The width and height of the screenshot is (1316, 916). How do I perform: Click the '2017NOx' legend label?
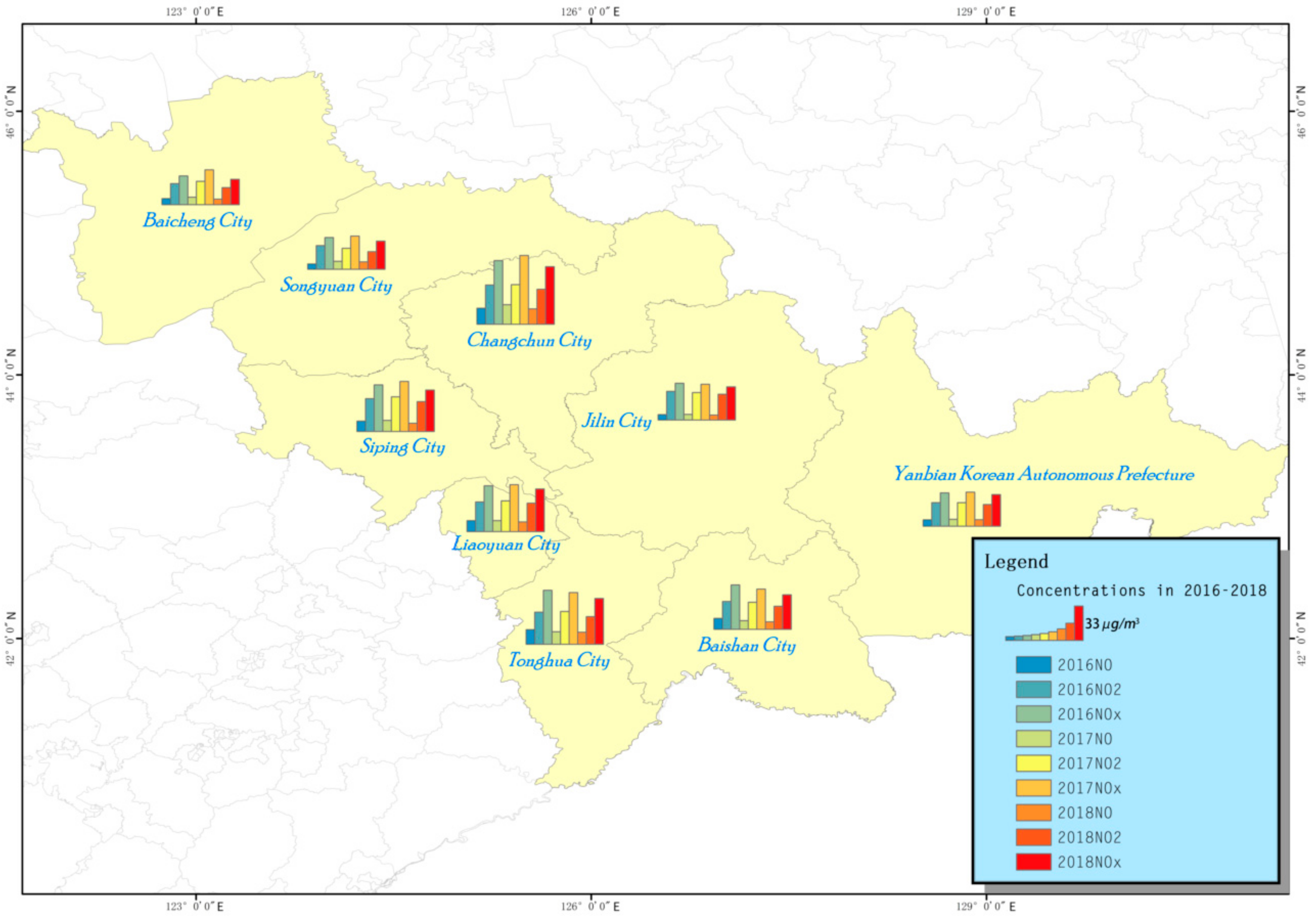coord(1089,788)
